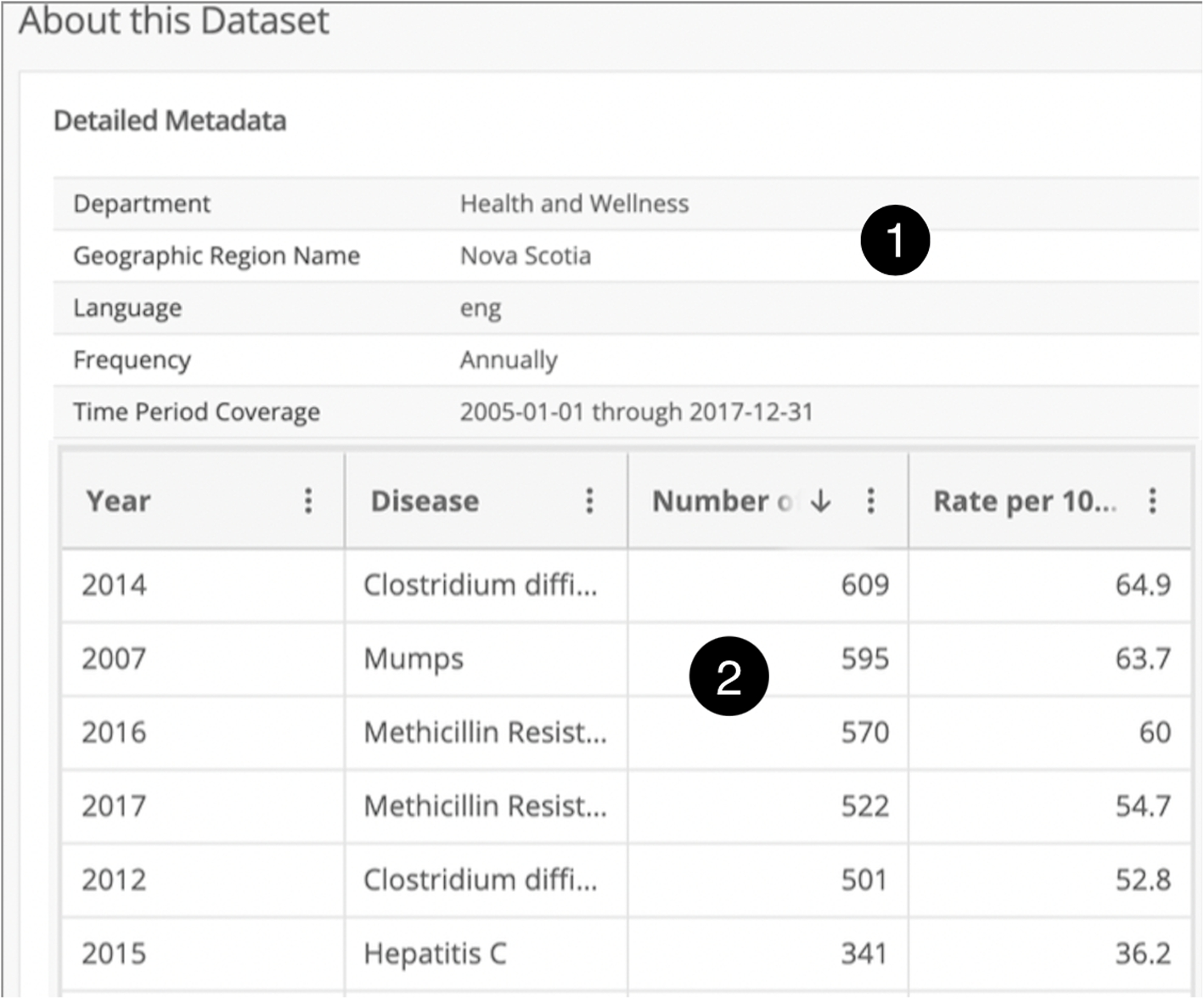
Task: Select the 609 cases cell
Action: tap(768, 585)
